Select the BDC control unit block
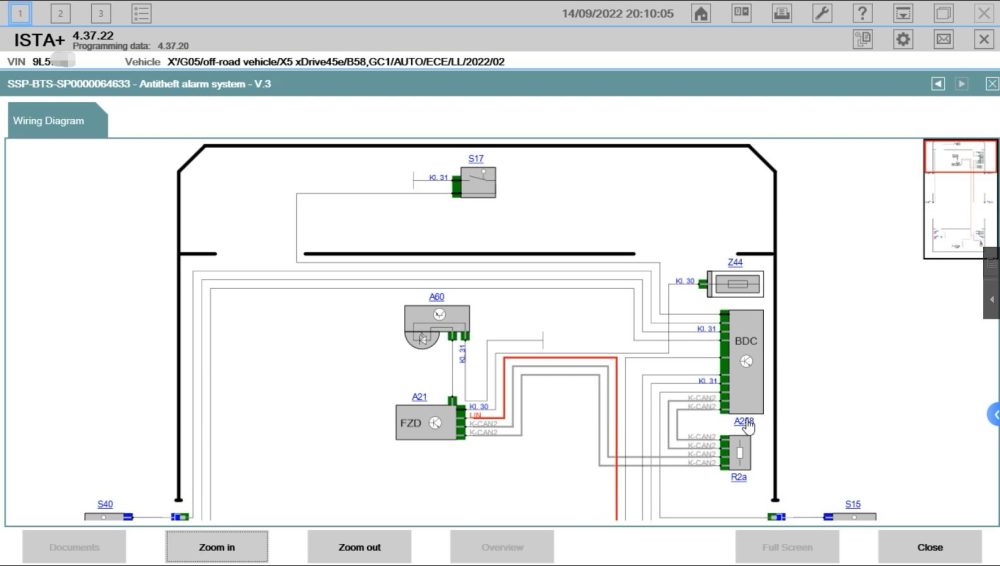This screenshot has width=1000, height=566. pos(746,362)
